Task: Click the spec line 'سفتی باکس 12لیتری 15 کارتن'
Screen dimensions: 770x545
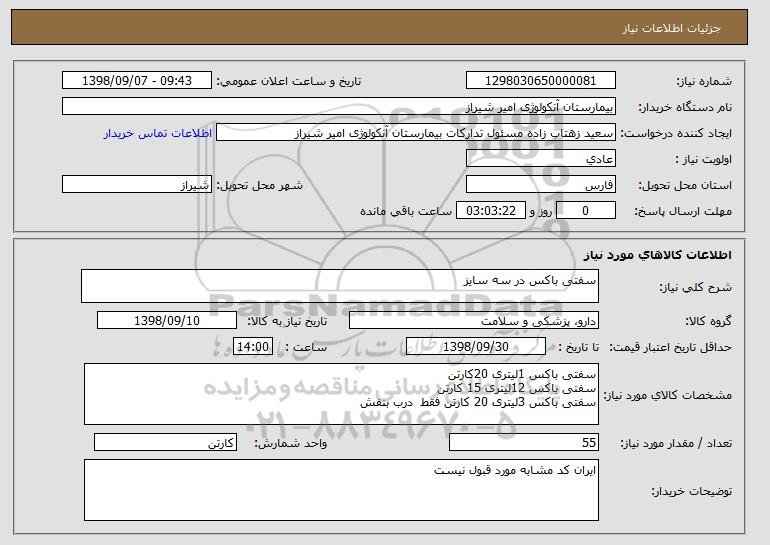Action: 517,388
